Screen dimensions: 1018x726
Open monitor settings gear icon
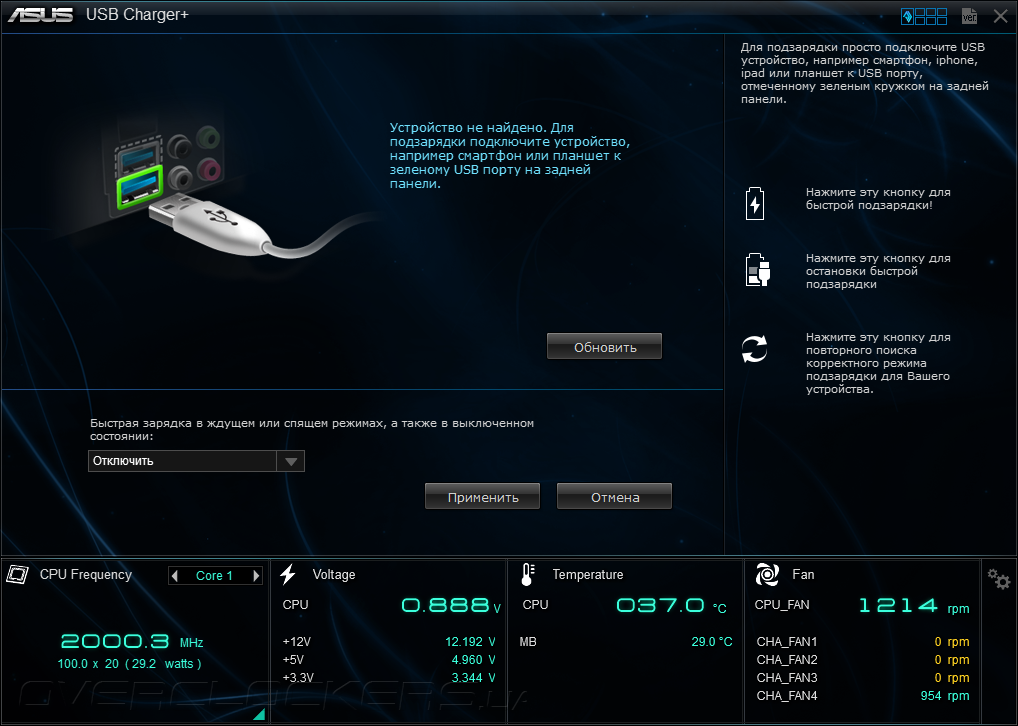click(999, 578)
